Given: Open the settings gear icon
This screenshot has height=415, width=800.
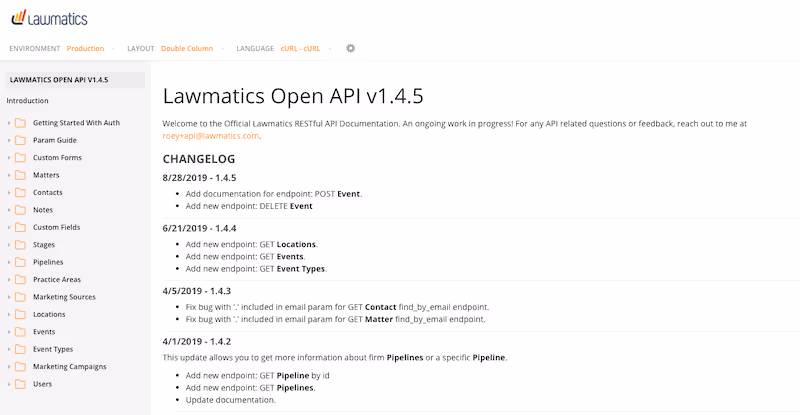Looking at the screenshot, I should tap(351, 48).
